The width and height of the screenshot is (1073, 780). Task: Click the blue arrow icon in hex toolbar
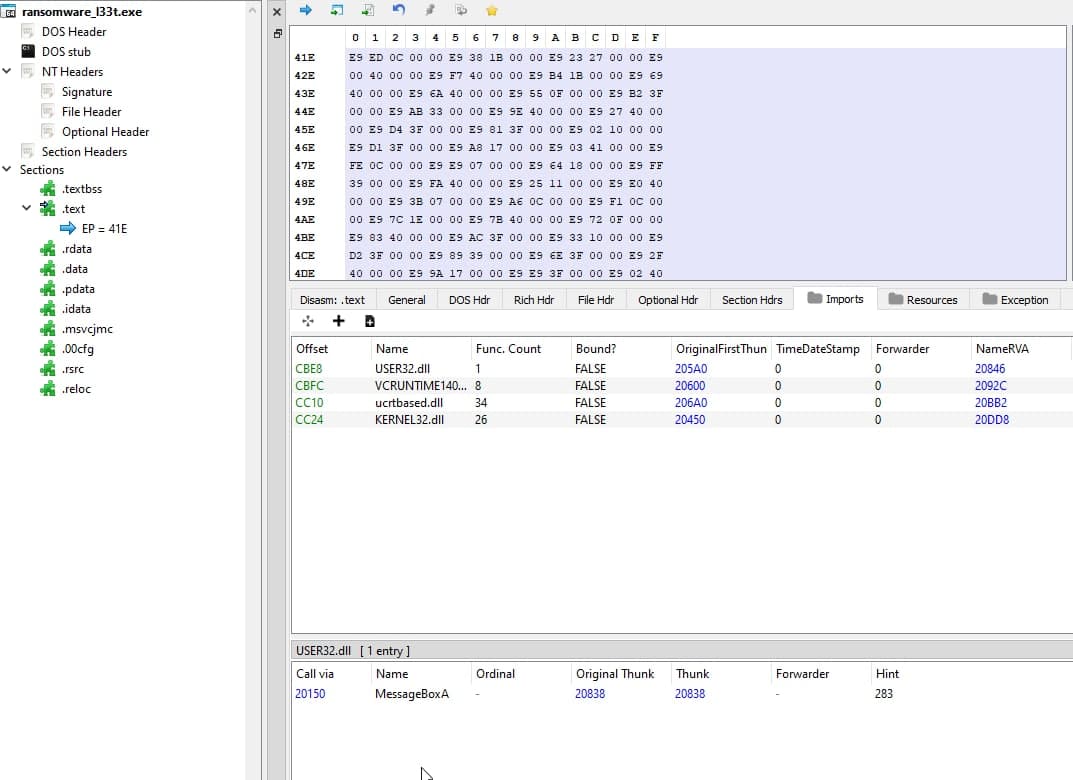point(306,10)
